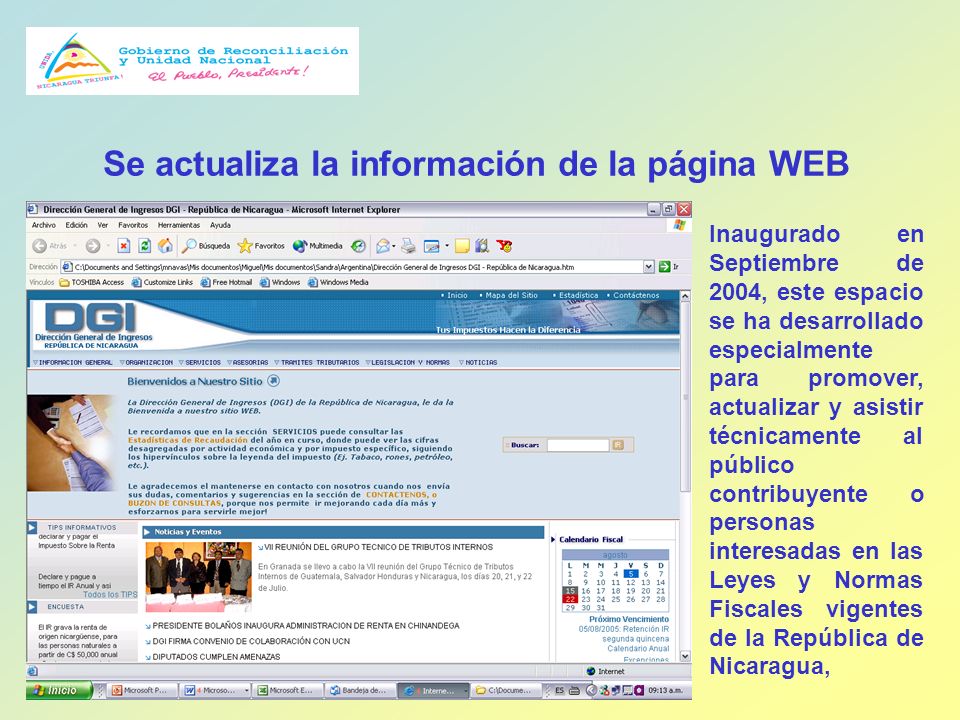Click the Inicio link in the site header

pyautogui.click(x=457, y=295)
